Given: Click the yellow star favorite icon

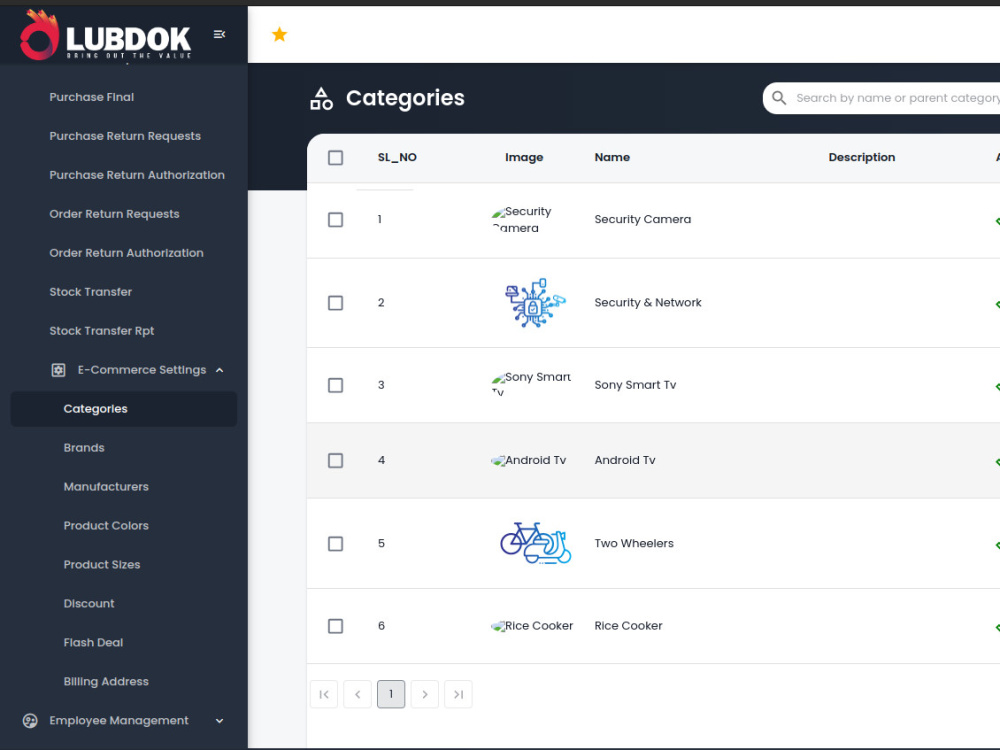Looking at the screenshot, I should [279, 33].
